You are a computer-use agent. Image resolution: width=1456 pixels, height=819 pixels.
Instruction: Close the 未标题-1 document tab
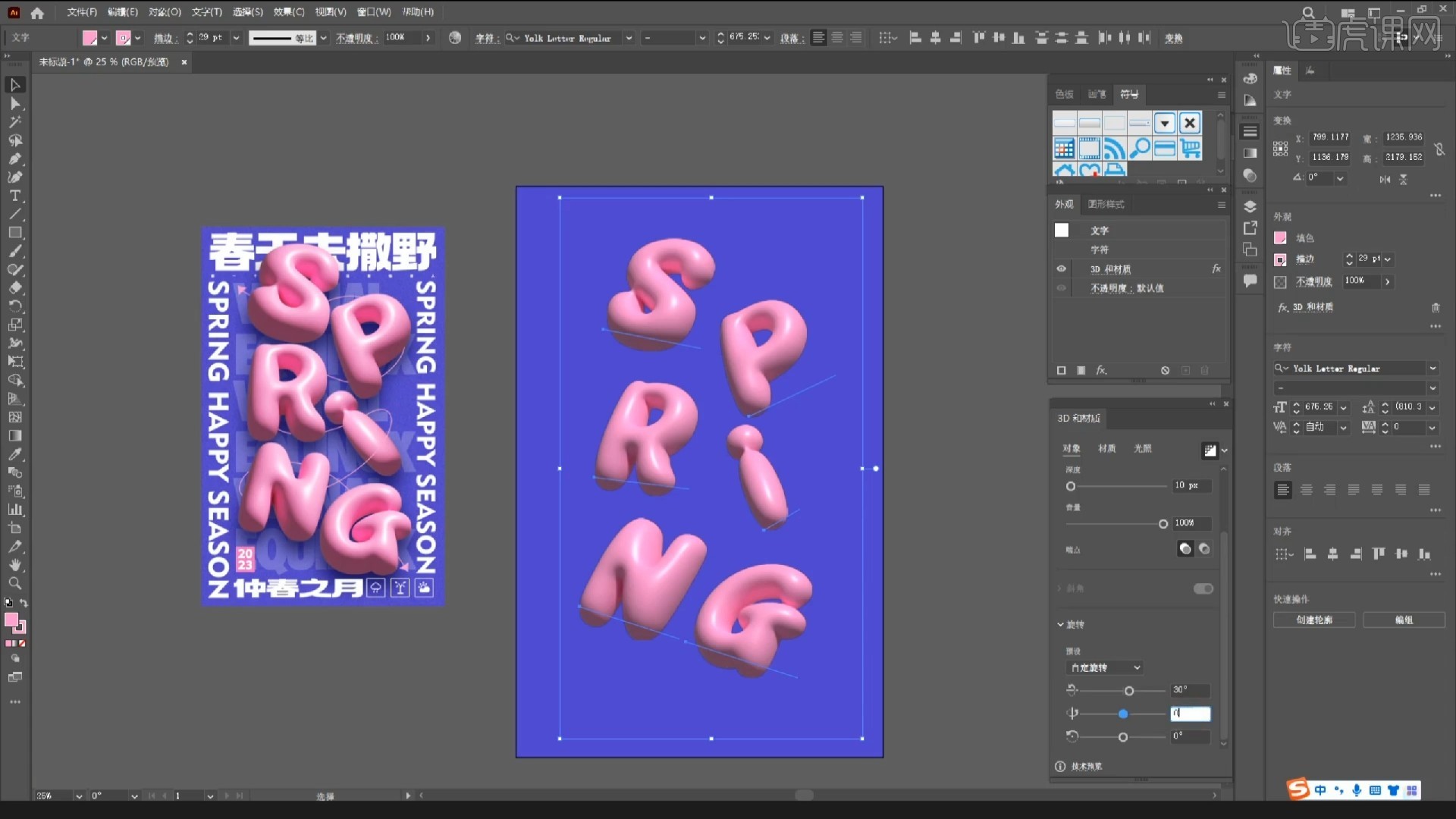point(184,62)
